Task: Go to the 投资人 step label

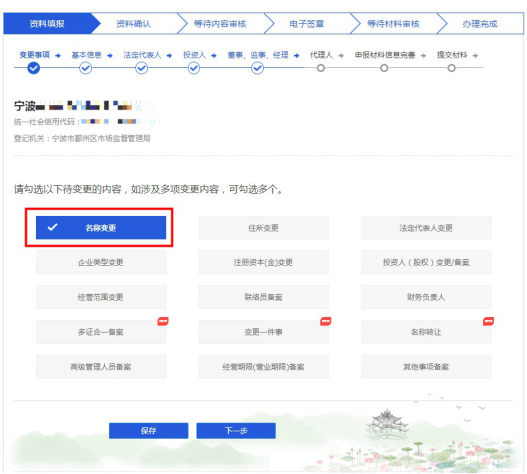Action: coord(195,55)
